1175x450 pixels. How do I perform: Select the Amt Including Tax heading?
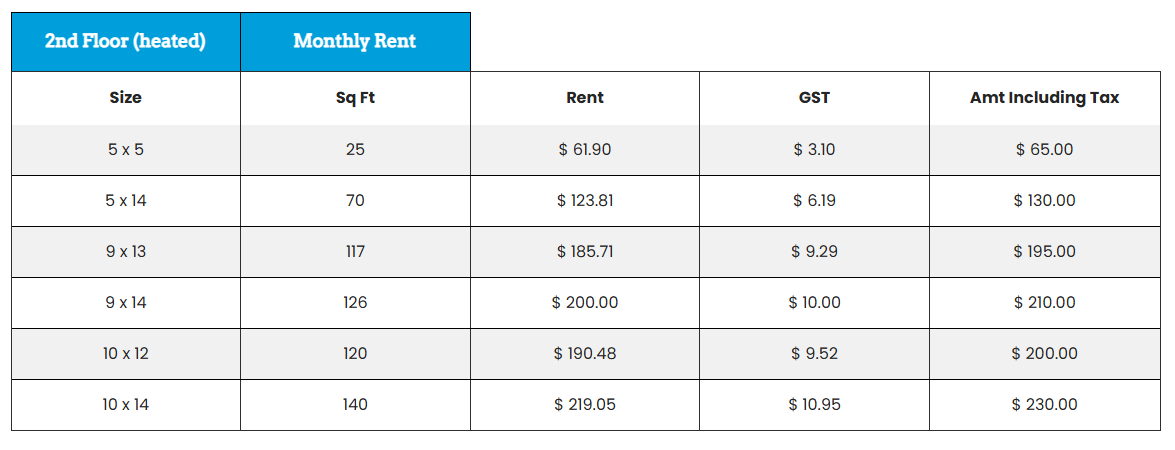click(1044, 98)
